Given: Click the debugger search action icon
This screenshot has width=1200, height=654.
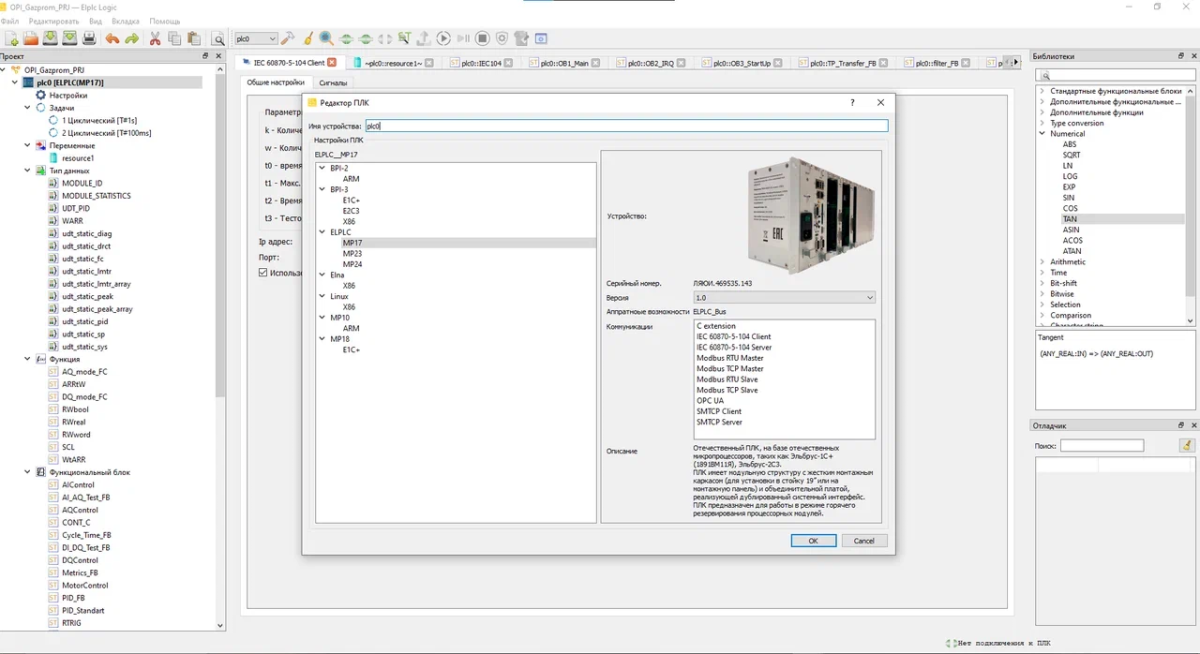Looking at the screenshot, I should tap(1186, 446).
